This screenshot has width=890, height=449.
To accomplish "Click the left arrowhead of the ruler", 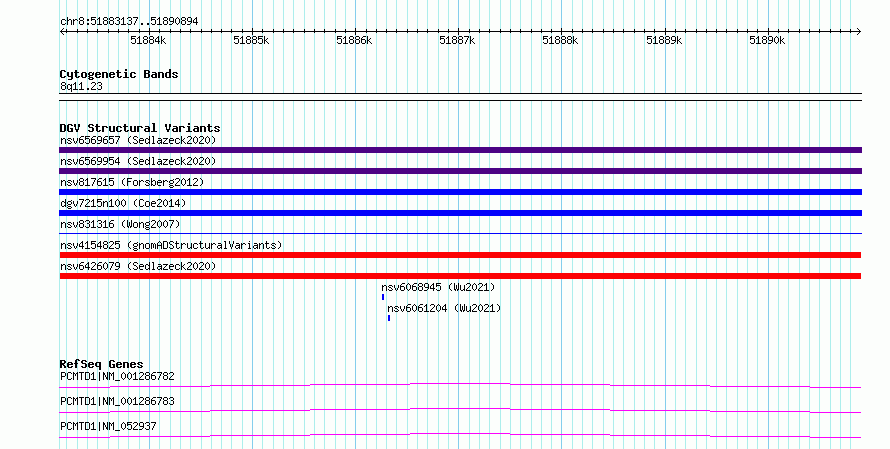I will coord(62,32).
